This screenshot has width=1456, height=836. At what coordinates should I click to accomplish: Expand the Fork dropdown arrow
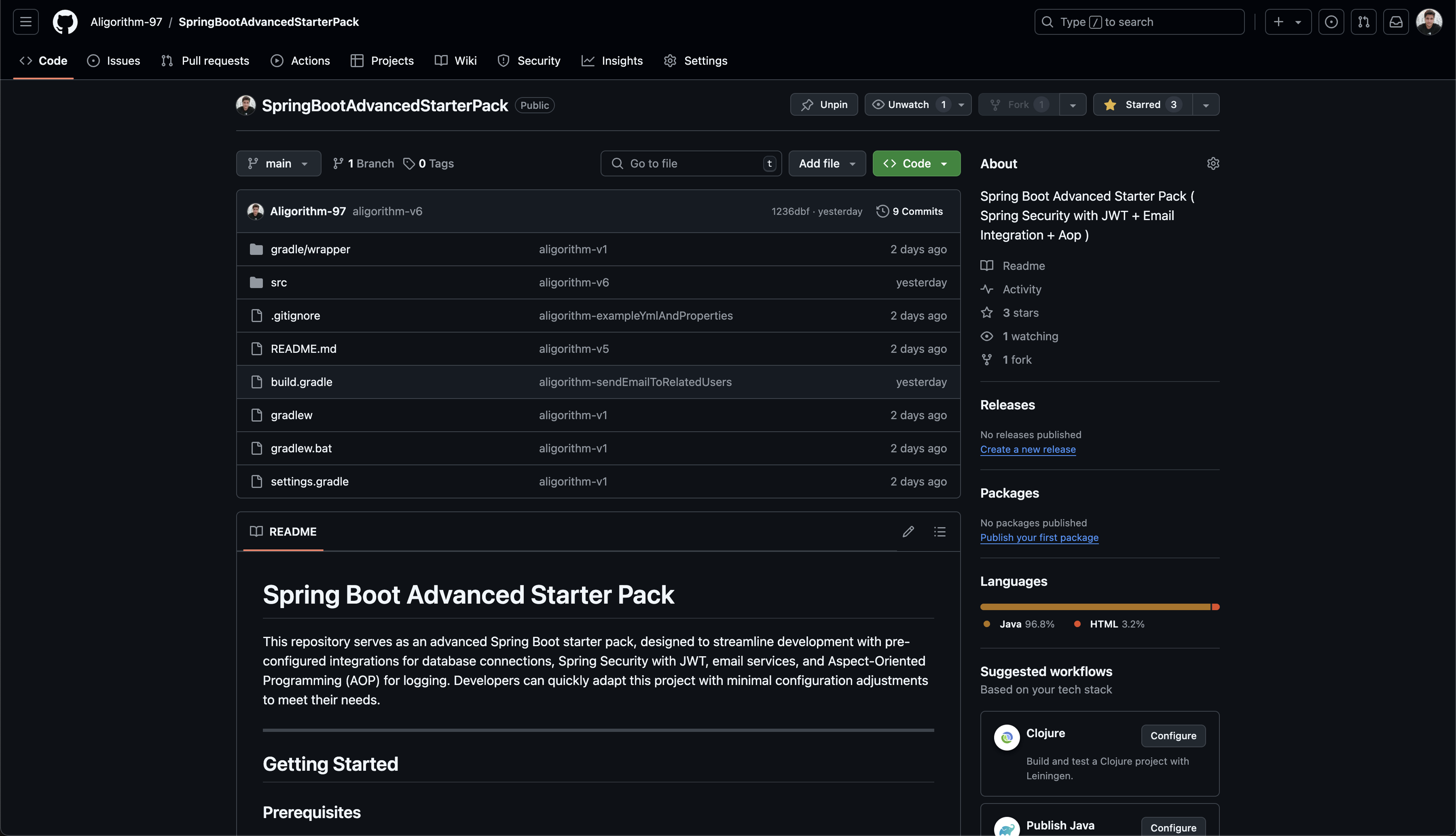1073,105
